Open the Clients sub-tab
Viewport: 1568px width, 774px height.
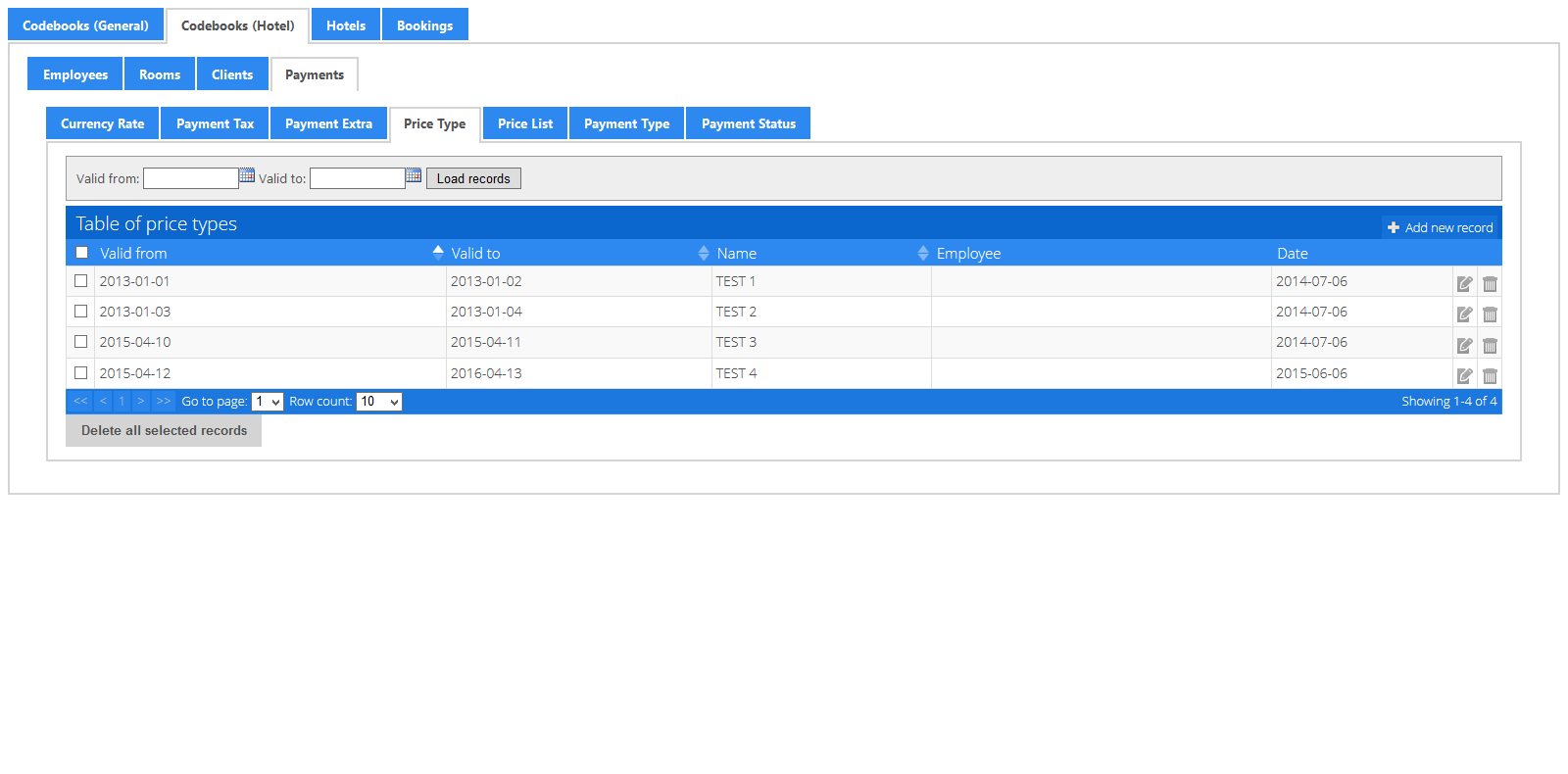pos(232,74)
